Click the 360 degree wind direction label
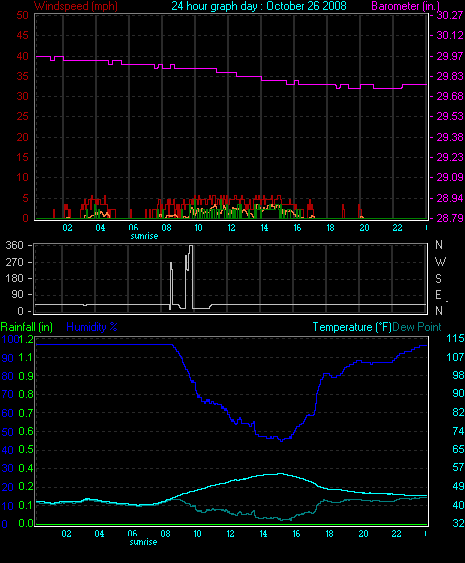This screenshot has height=563, width=465. [14, 246]
